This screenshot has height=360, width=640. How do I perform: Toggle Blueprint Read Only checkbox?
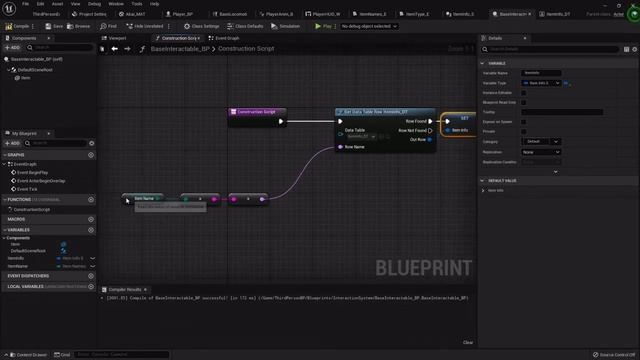524,103
